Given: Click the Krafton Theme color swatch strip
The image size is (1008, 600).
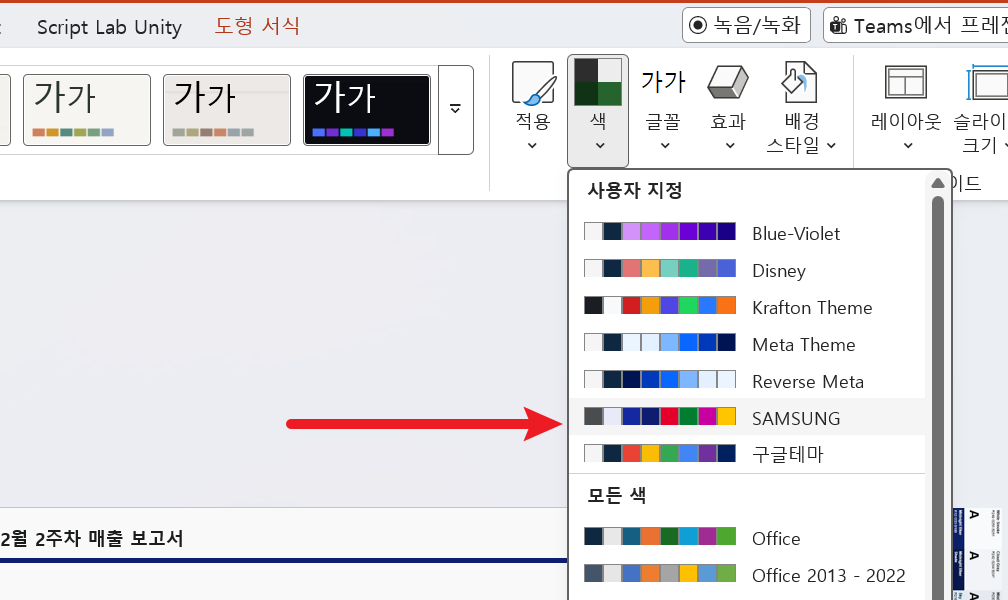Looking at the screenshot, I should tap(660, 305).
